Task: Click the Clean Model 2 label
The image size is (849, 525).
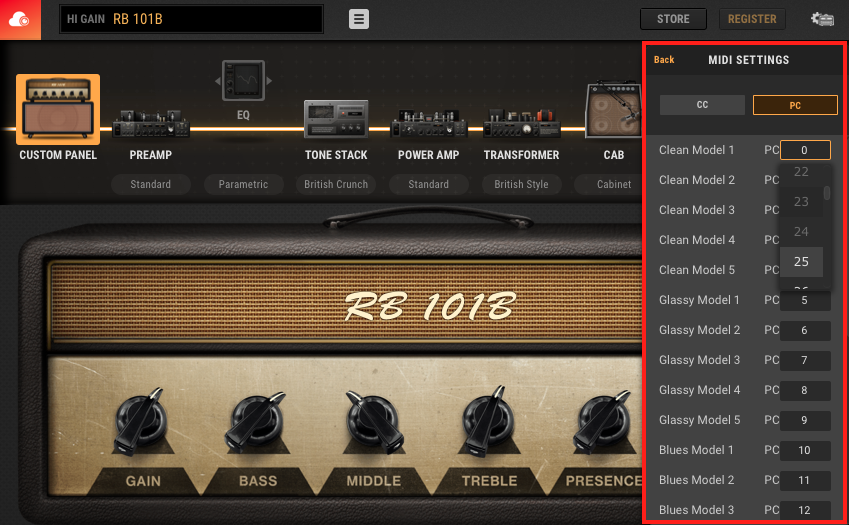Action: tap(697, 180)
